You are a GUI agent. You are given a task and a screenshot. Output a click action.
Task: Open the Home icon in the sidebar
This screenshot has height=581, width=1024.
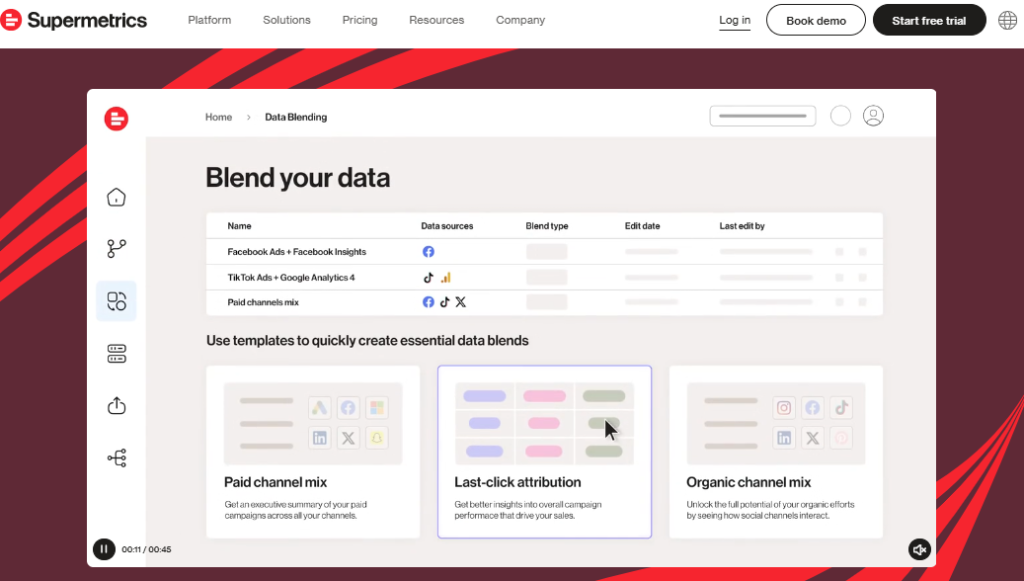click(116, 197)
